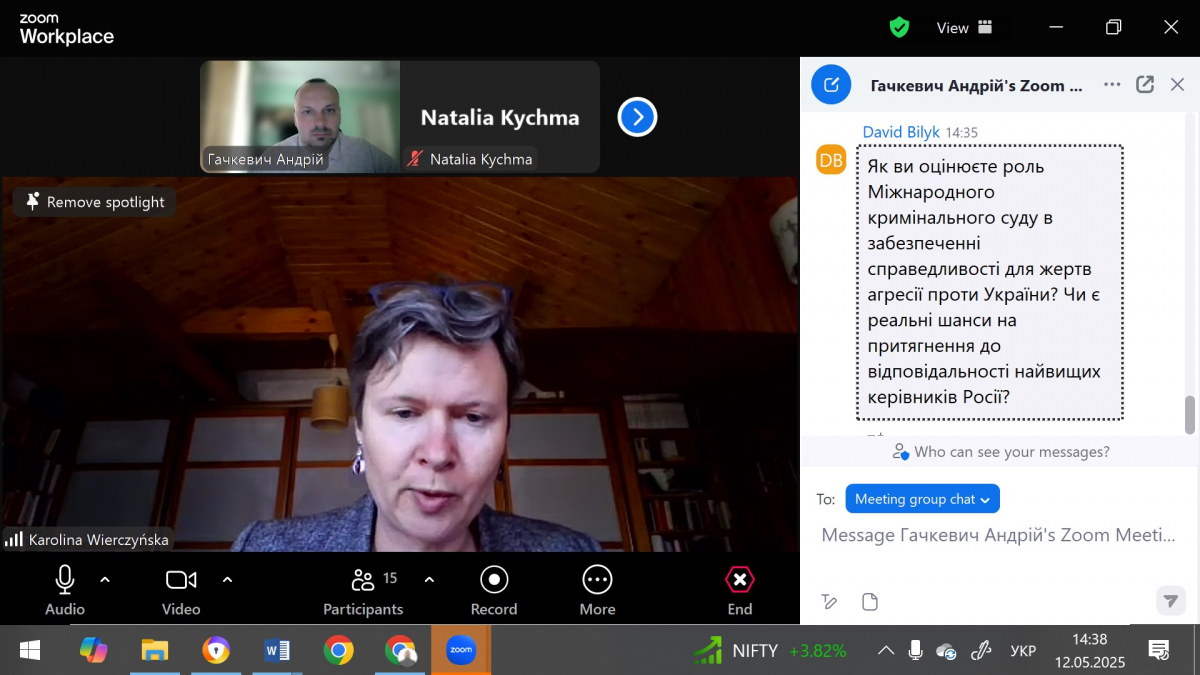Attach a file using the chat file icon
This screenshot has width=1200, height=675.
tap(870, 601)
